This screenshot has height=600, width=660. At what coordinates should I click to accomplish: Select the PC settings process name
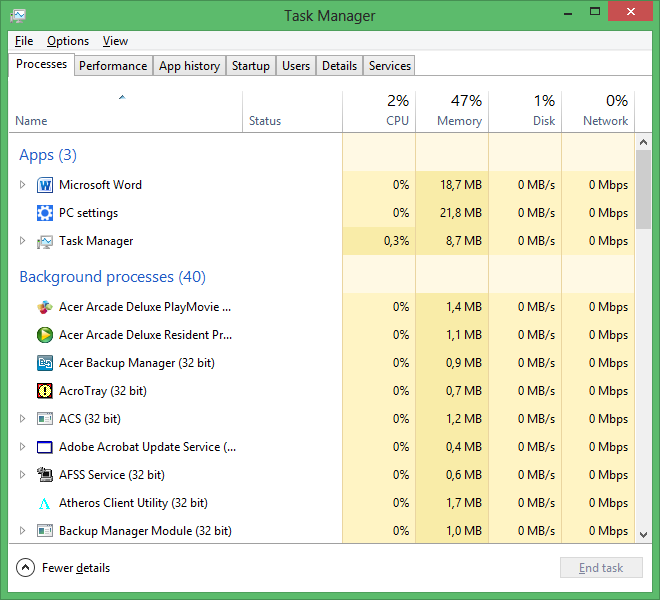[88, 213]
